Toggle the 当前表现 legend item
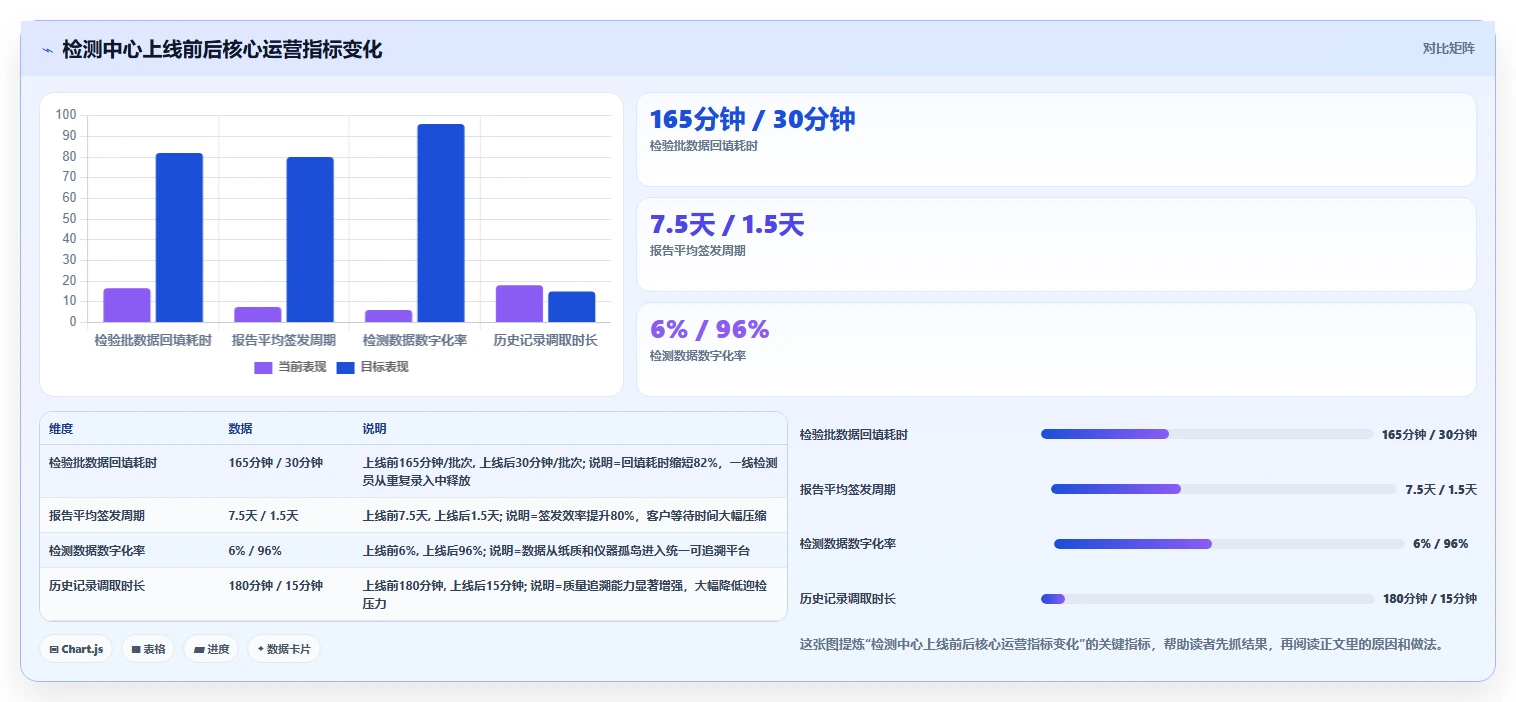 pyautogui.click(x=290, y=367)
